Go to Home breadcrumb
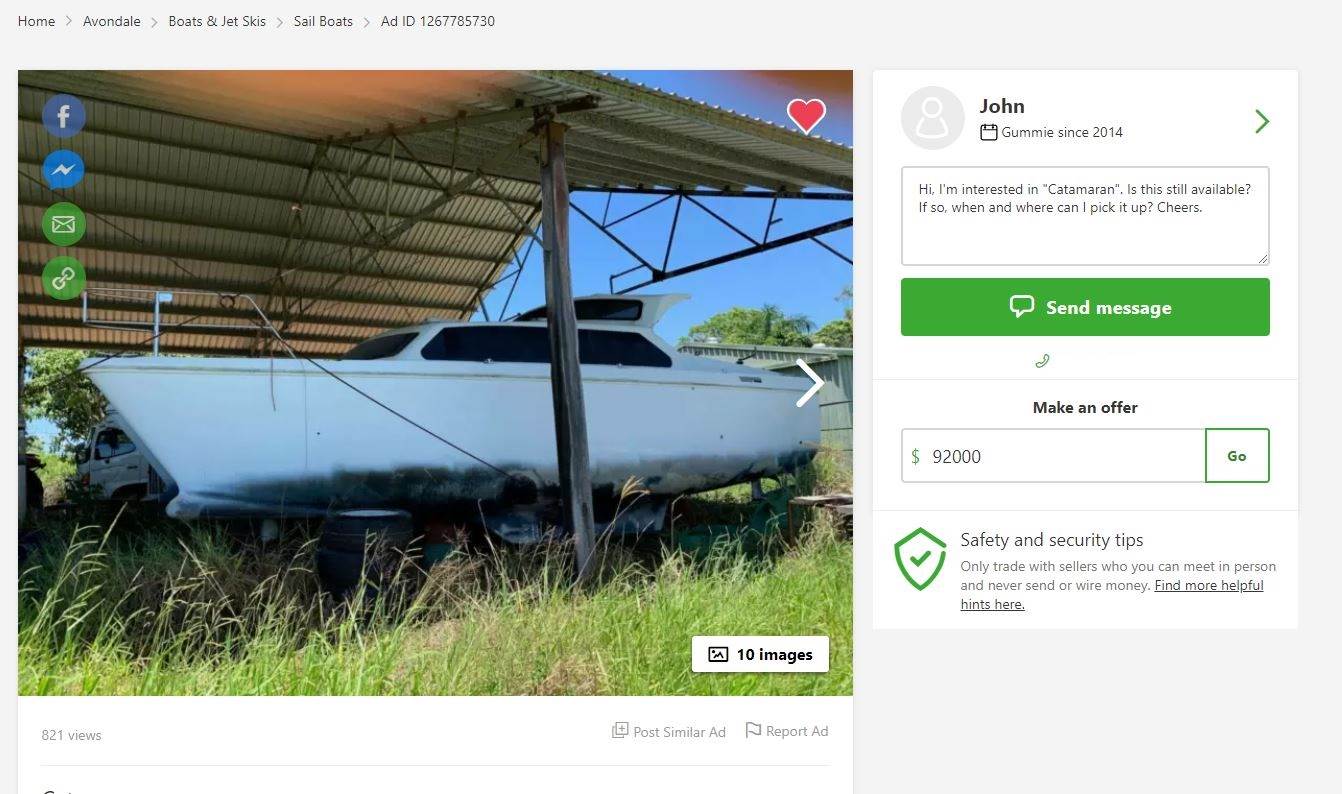The height and width of the screenshot is (794, 1342). 37,21
